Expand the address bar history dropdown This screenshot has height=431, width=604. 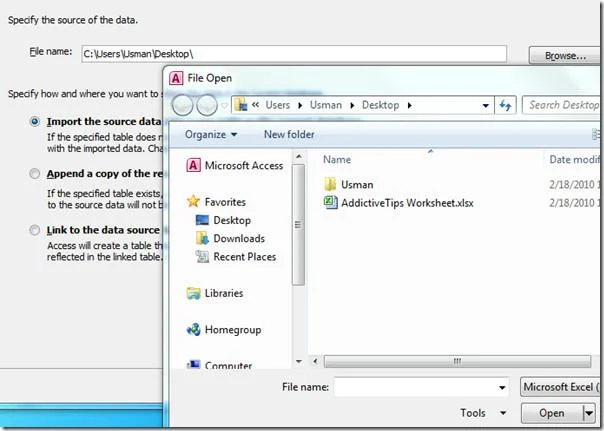tap(485, 105)
